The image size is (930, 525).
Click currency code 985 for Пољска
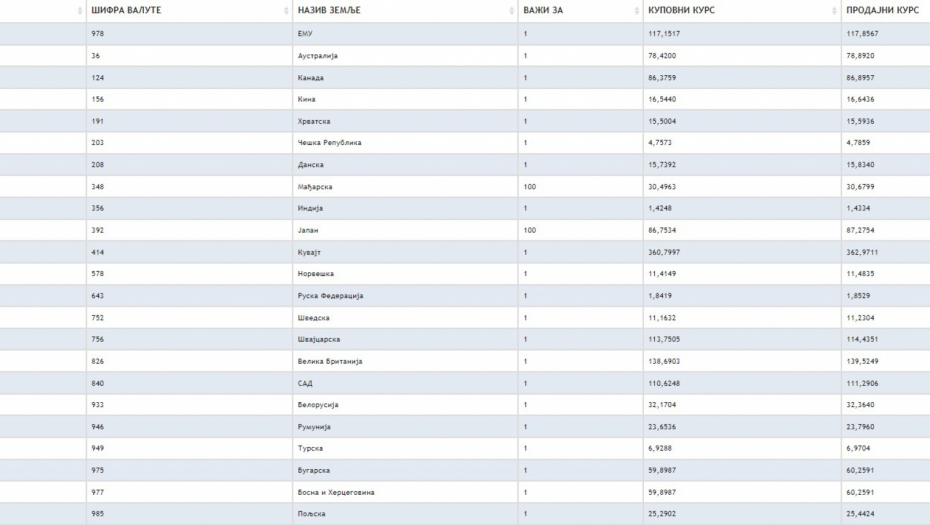(97, 514)
